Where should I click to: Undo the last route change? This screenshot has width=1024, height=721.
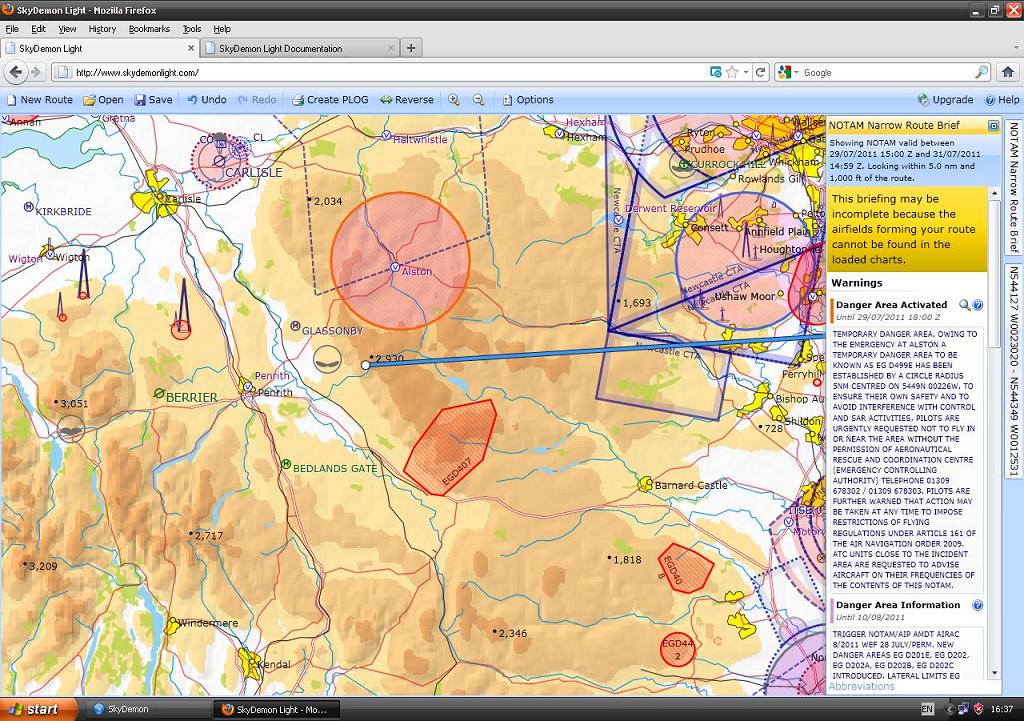(206, 100)
